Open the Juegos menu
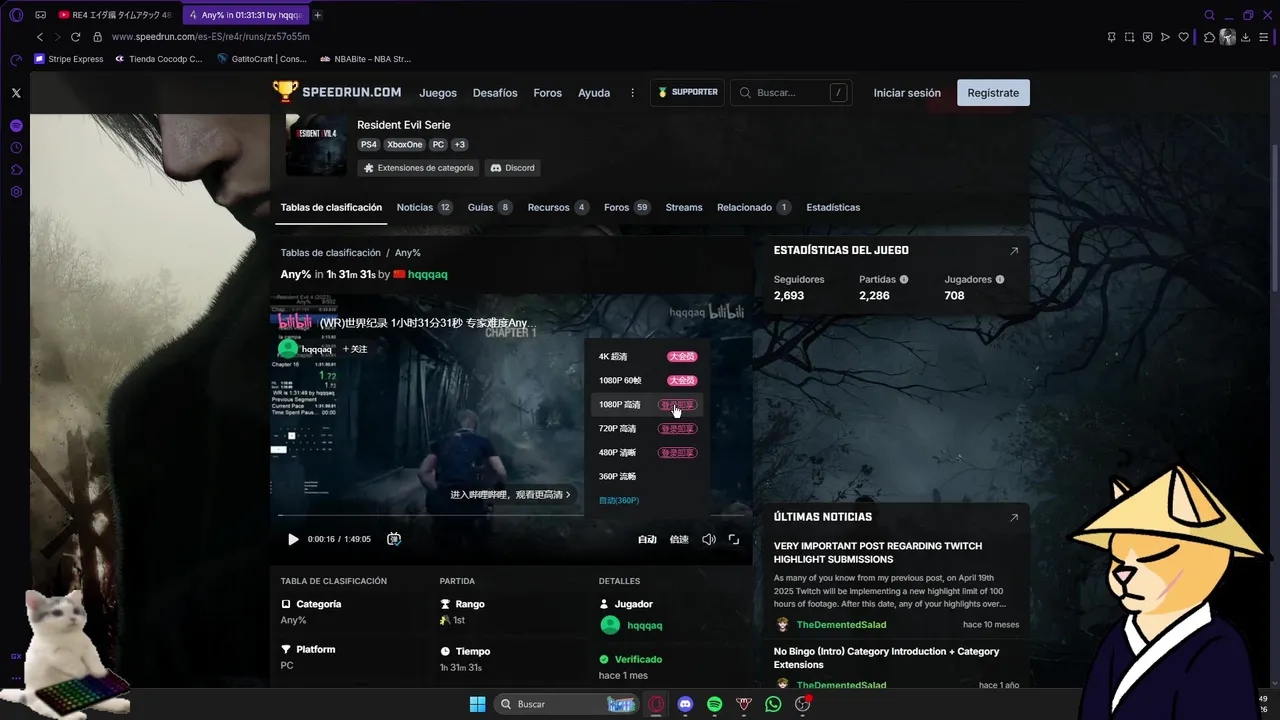This screenshot has width=1280, height=720. click(438, 93)
